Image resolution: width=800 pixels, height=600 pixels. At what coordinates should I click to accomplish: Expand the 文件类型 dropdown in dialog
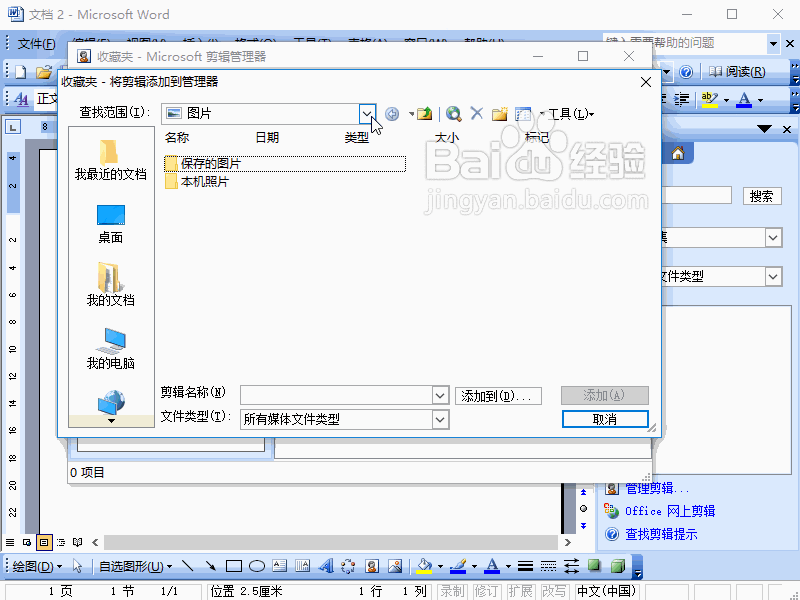click(x=440, y=420)
